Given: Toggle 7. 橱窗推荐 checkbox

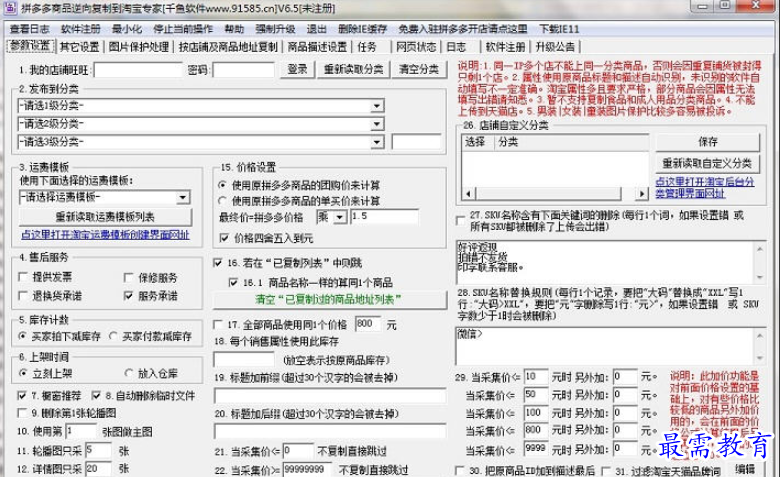Looking at the screenshot, I should (21, 395).
